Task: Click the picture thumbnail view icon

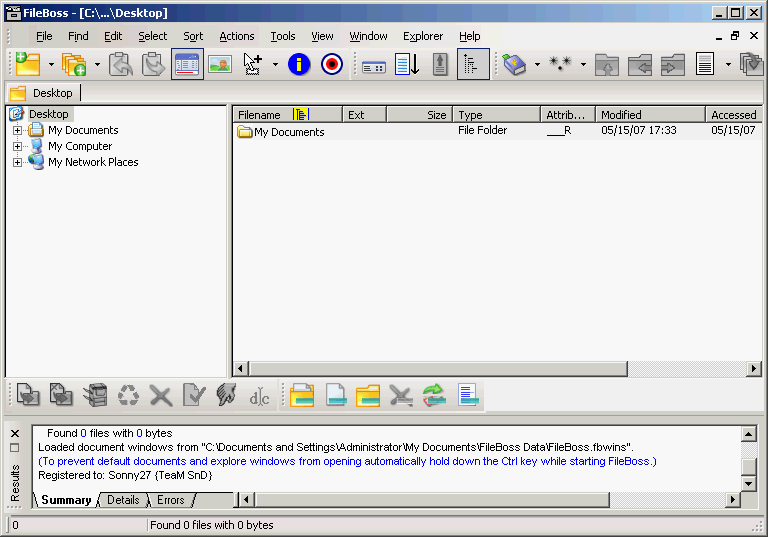Action: tap(220, 64)
